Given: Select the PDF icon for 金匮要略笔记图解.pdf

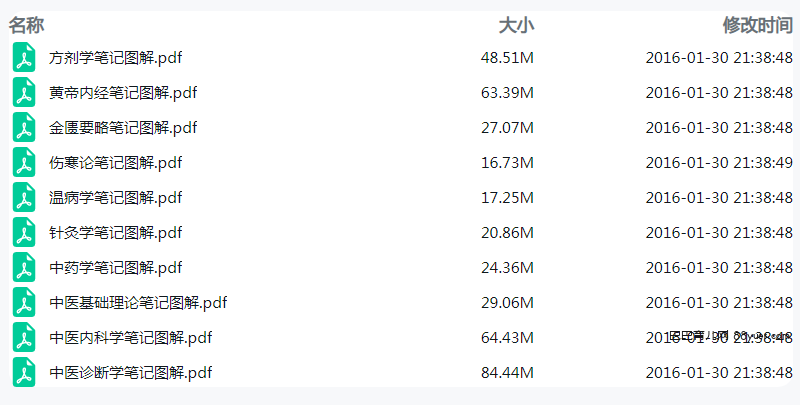Looking at the screenshot, I should coord(24,128).
